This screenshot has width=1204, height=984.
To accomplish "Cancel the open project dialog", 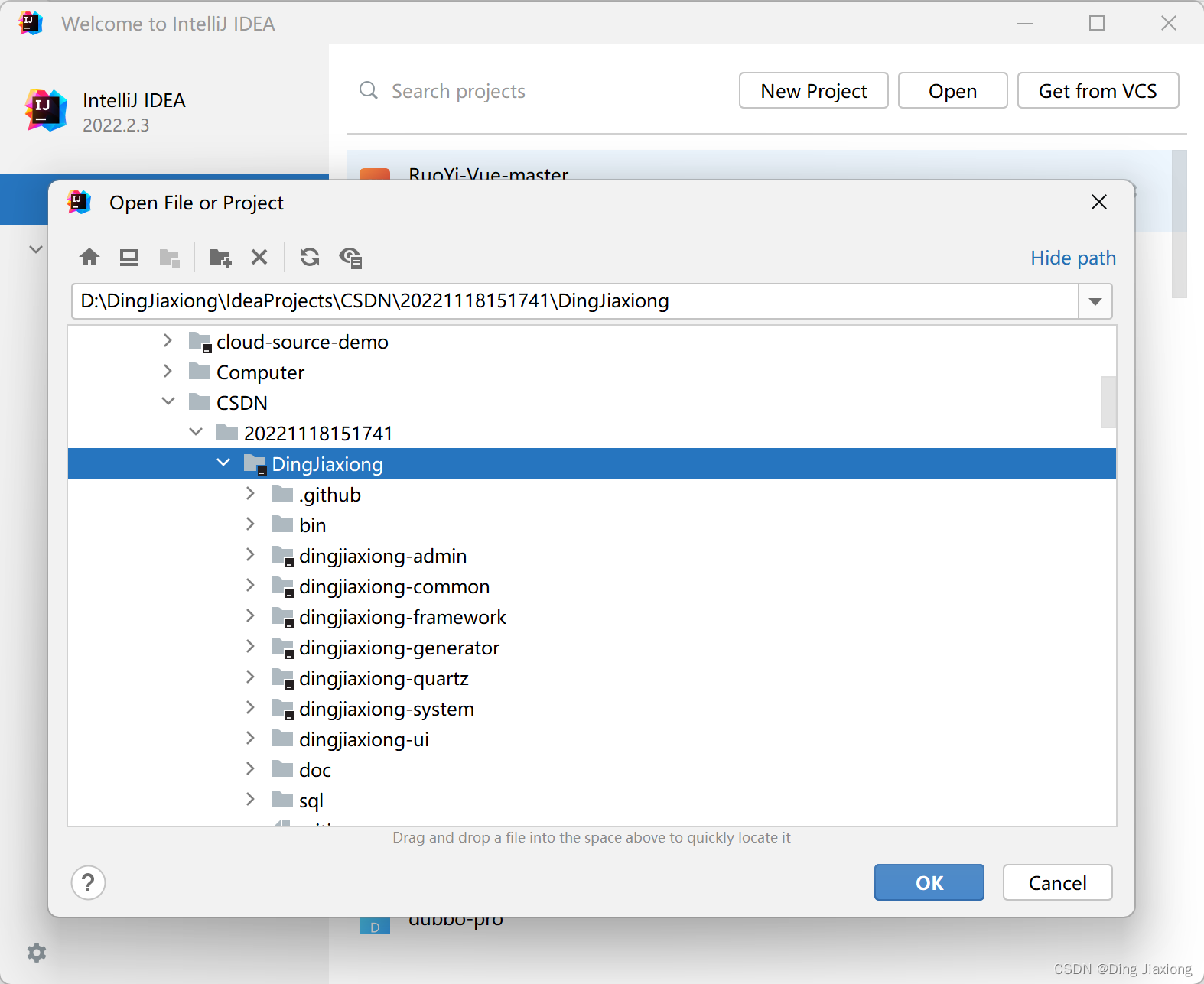I will point(1058,882).
